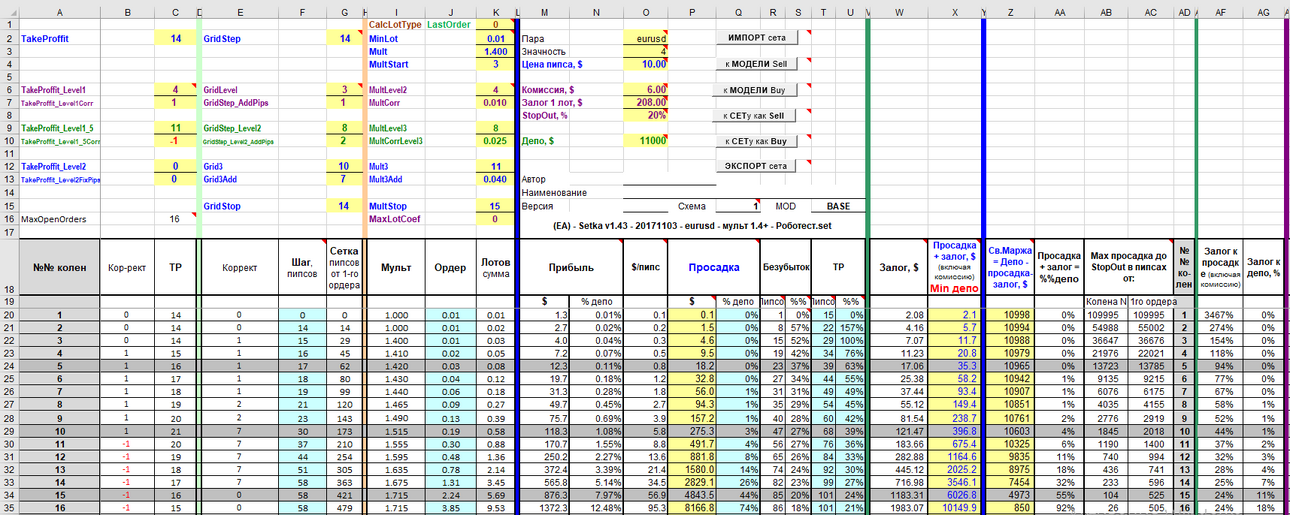
Task: Select the Просадка cell showing 8166.8
Action: pos(693,508)
